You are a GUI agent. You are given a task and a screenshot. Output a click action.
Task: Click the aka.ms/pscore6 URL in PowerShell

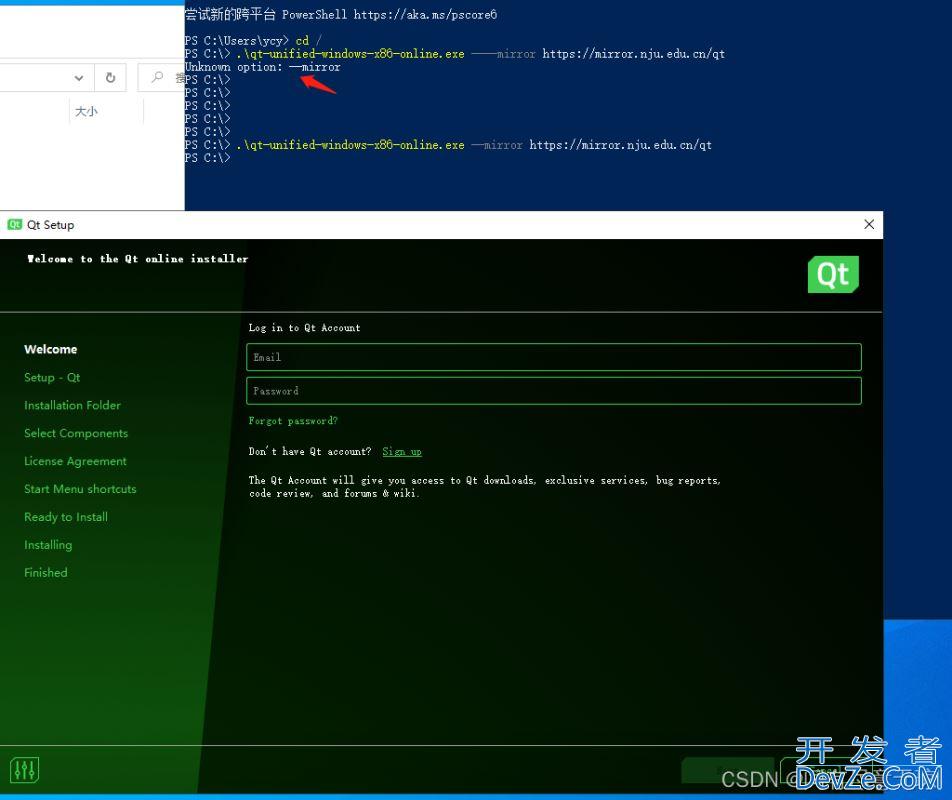pyautogui.click(x=425, y=15)
